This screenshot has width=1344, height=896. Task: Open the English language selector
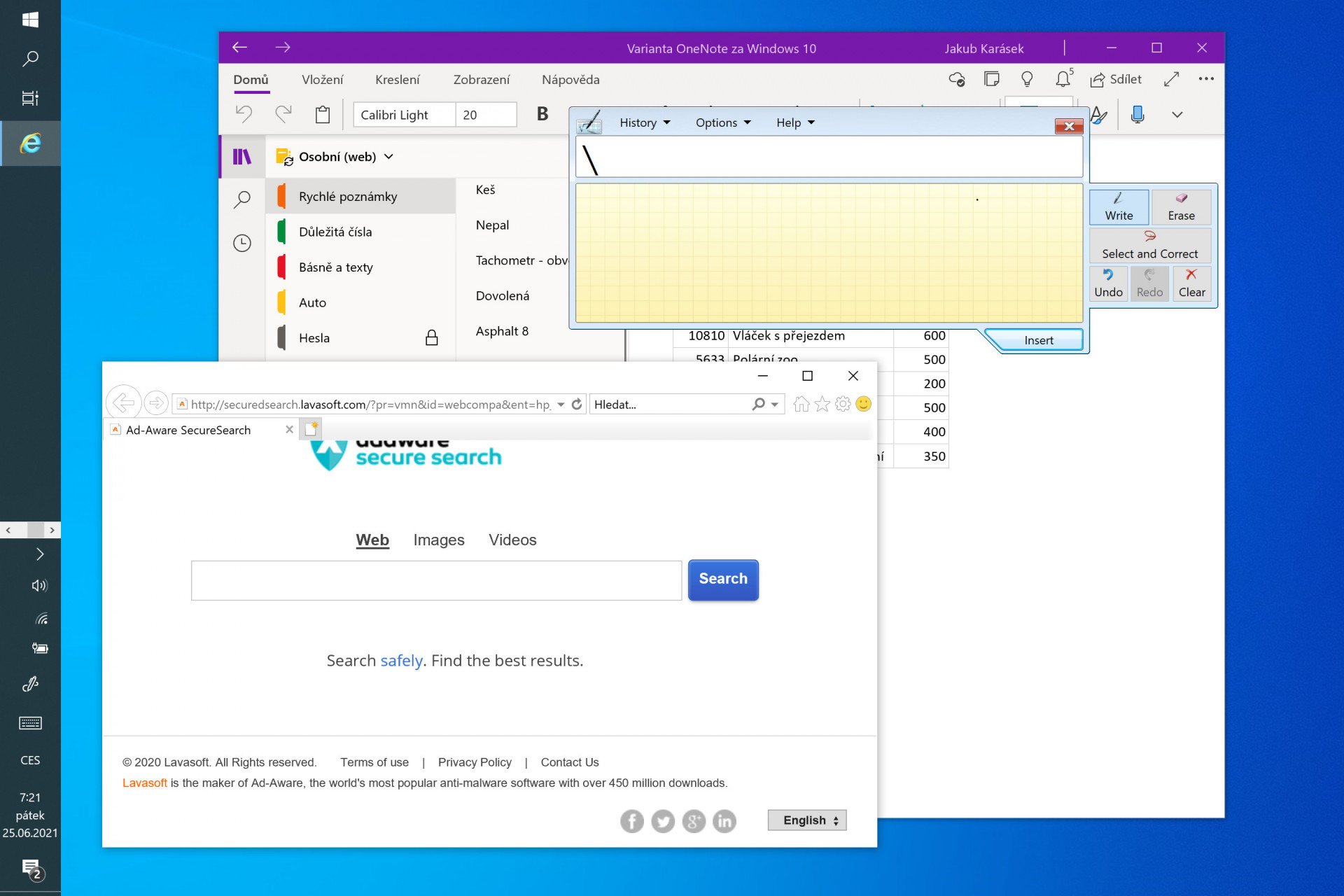click(x=807, y=820)
